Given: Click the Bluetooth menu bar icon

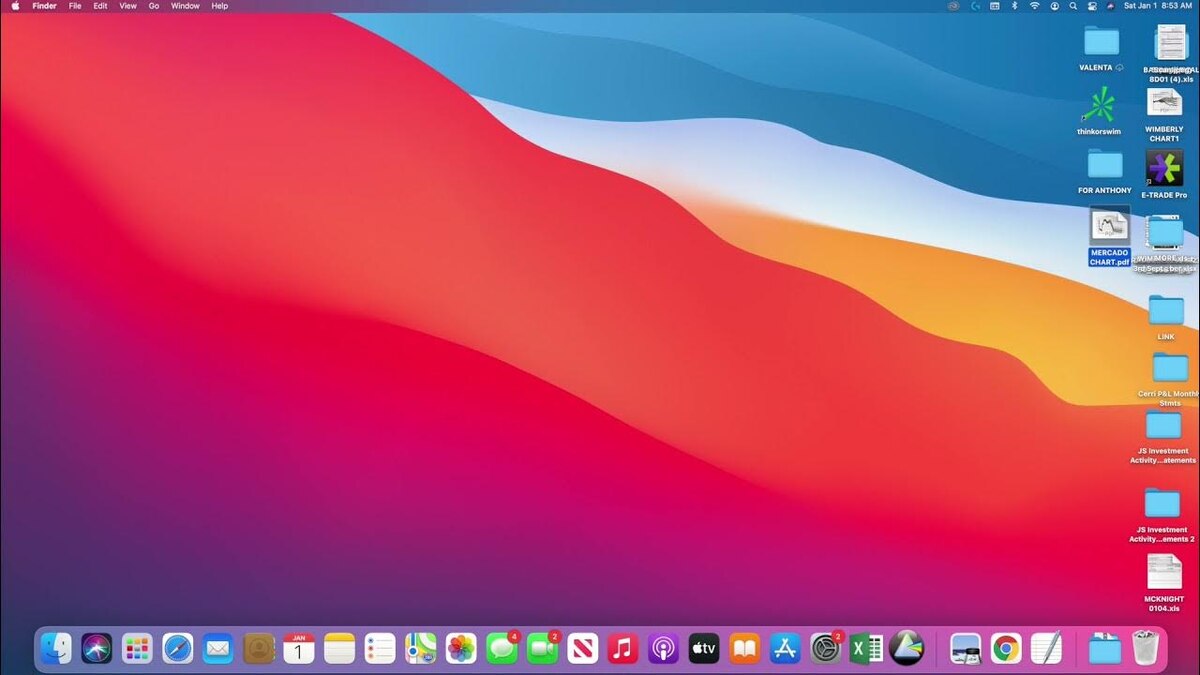Looking at the screenshot, I should point(1014,6).
